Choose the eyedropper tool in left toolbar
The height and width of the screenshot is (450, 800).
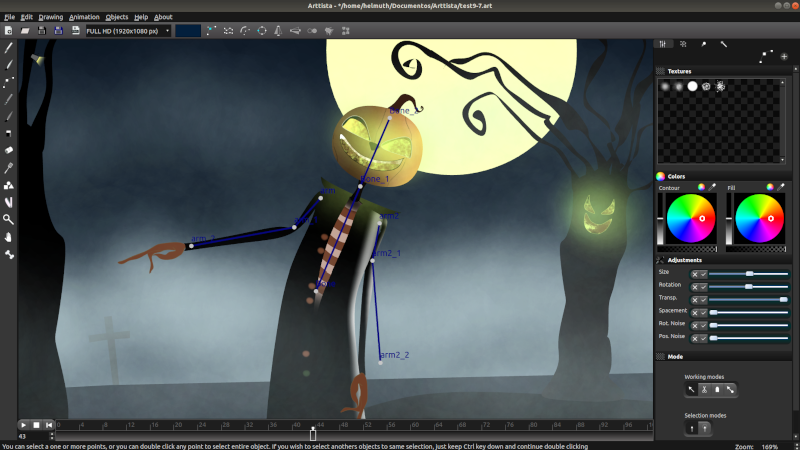point(9,167)
